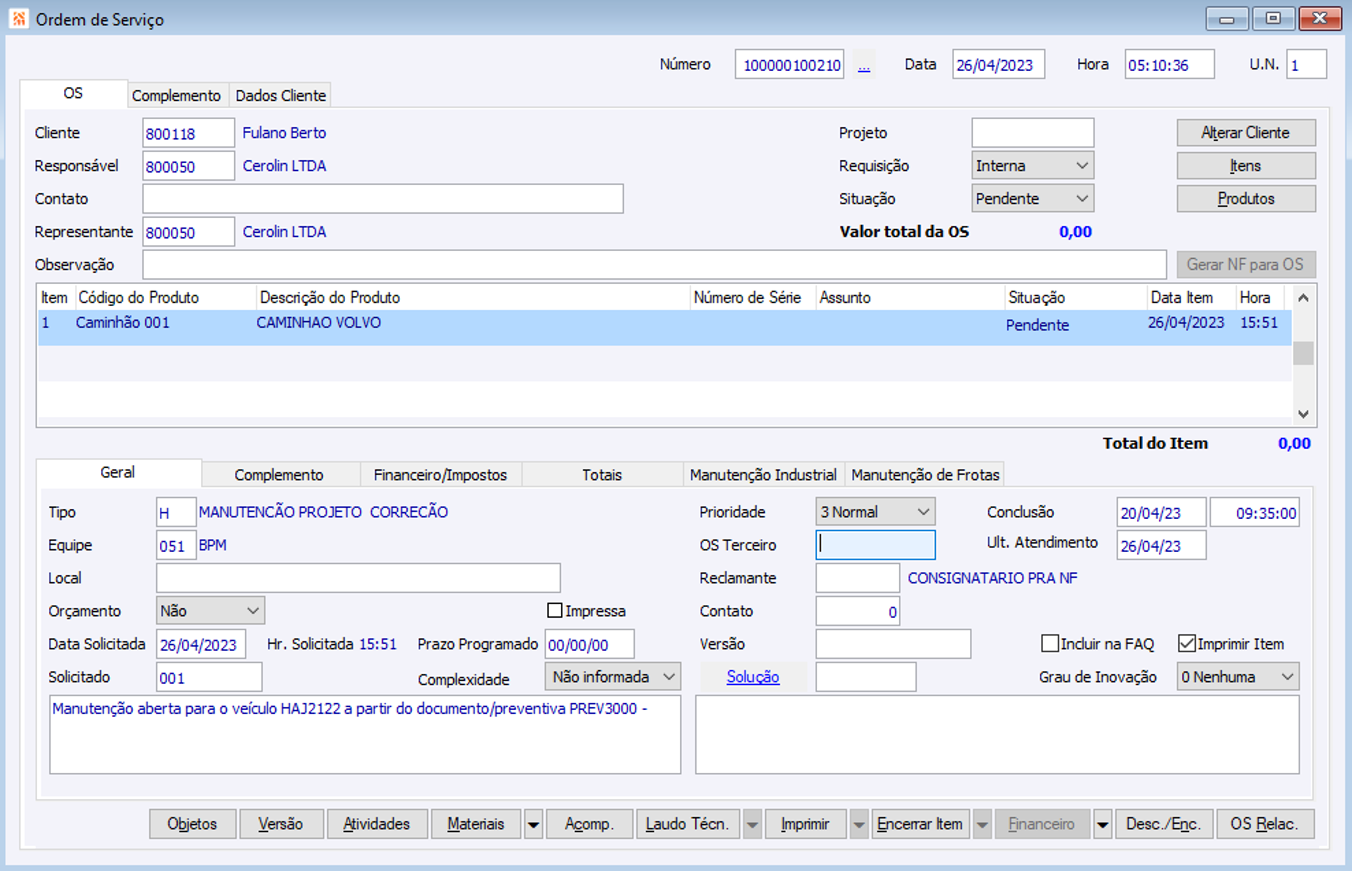Follow the Solução link
Screen dimensions: 1352x871
pyautogui.click(x=752, y=677)
